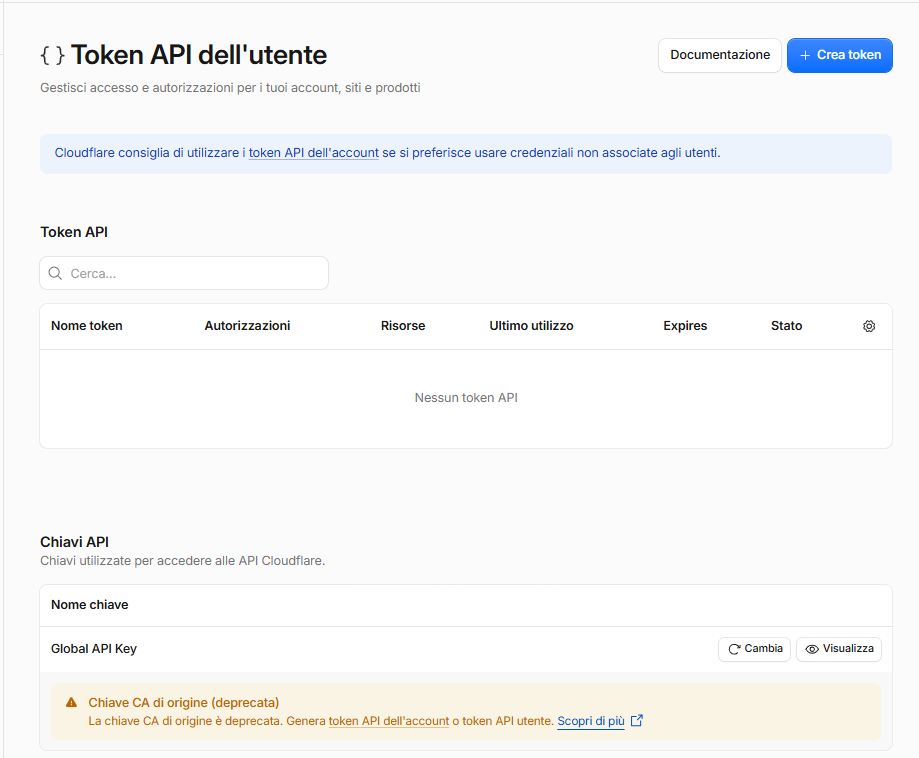Click Chiavi utilizzate per accedere description

(182, 560)
